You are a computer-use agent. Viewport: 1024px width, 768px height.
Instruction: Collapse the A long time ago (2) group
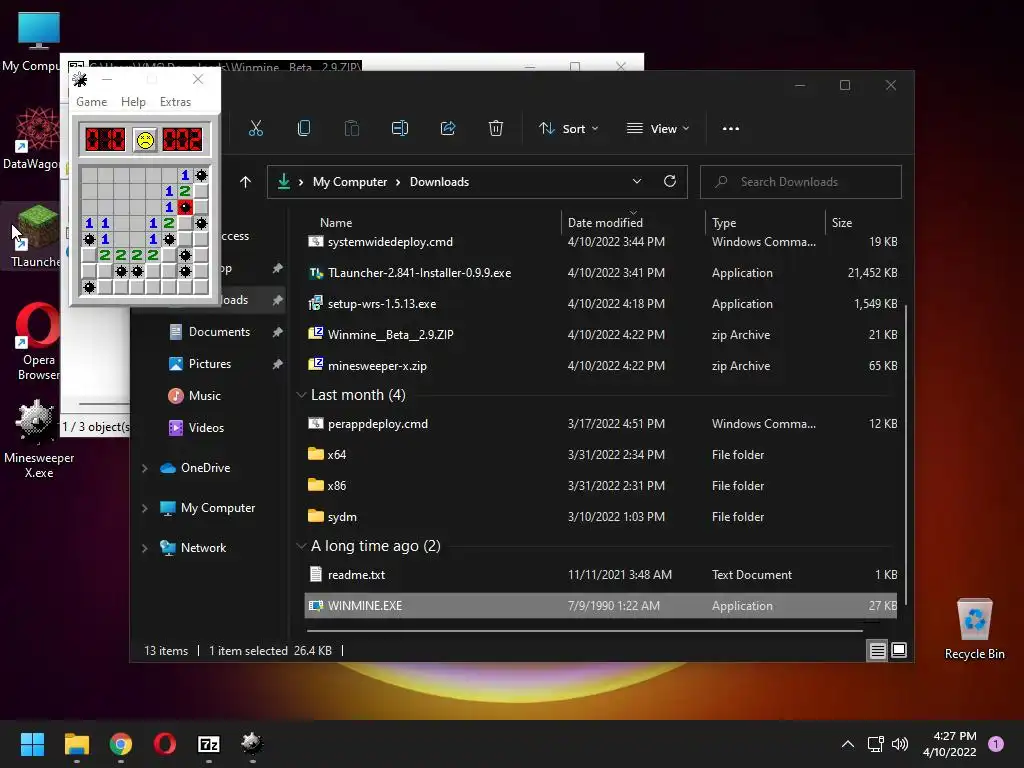coord(301,546)
